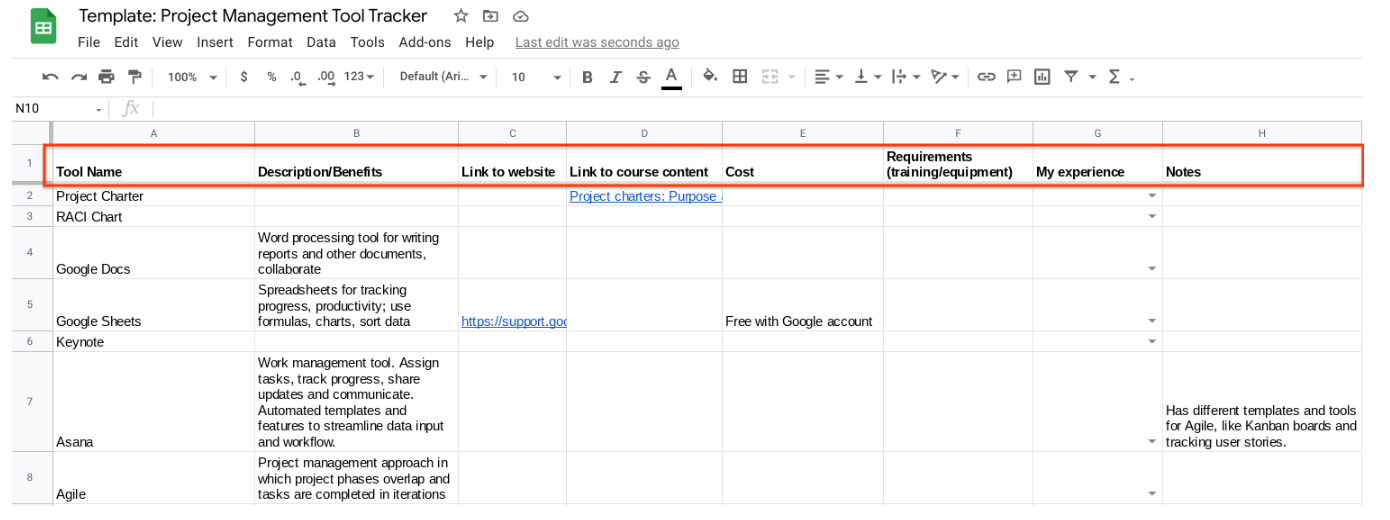This screenshot has height=520, width=1390.
Task: Click the Insert comment icon
Action: click(1014, 77)
